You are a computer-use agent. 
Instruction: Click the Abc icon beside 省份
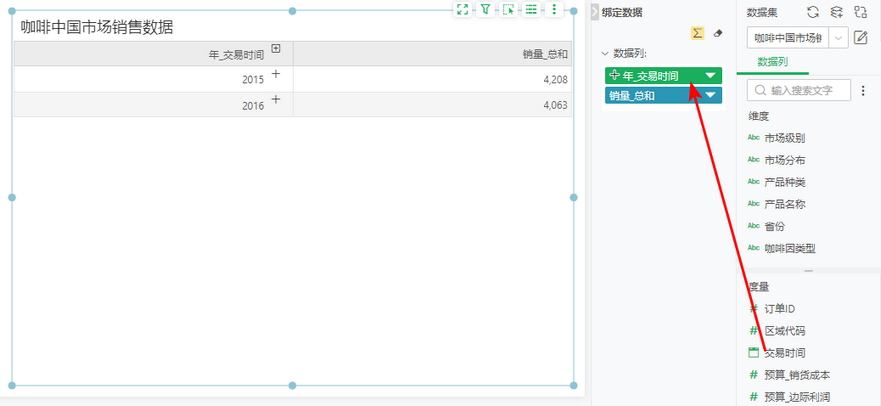pos(753,226)
